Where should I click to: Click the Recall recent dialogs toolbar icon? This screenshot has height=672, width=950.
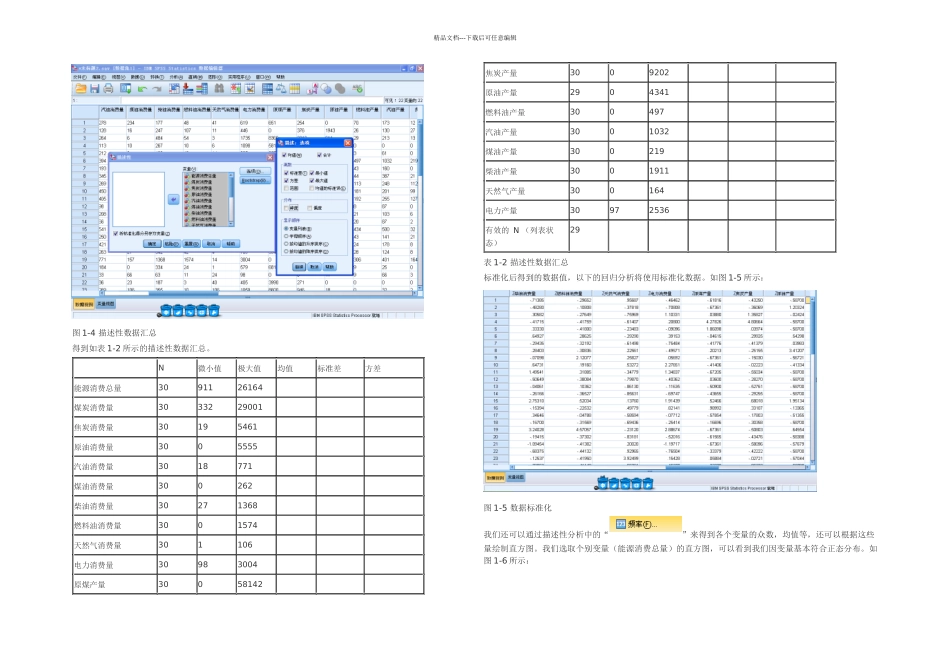[x=125, y=88]
